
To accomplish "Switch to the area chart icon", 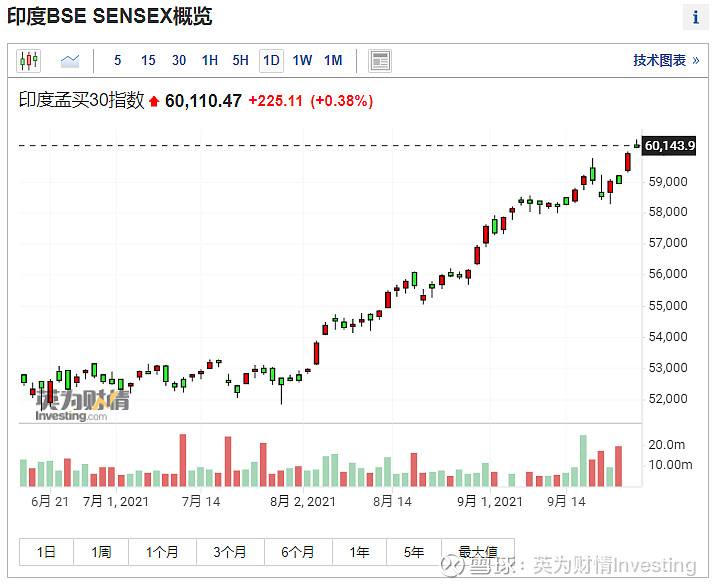I will click(69, 61).
